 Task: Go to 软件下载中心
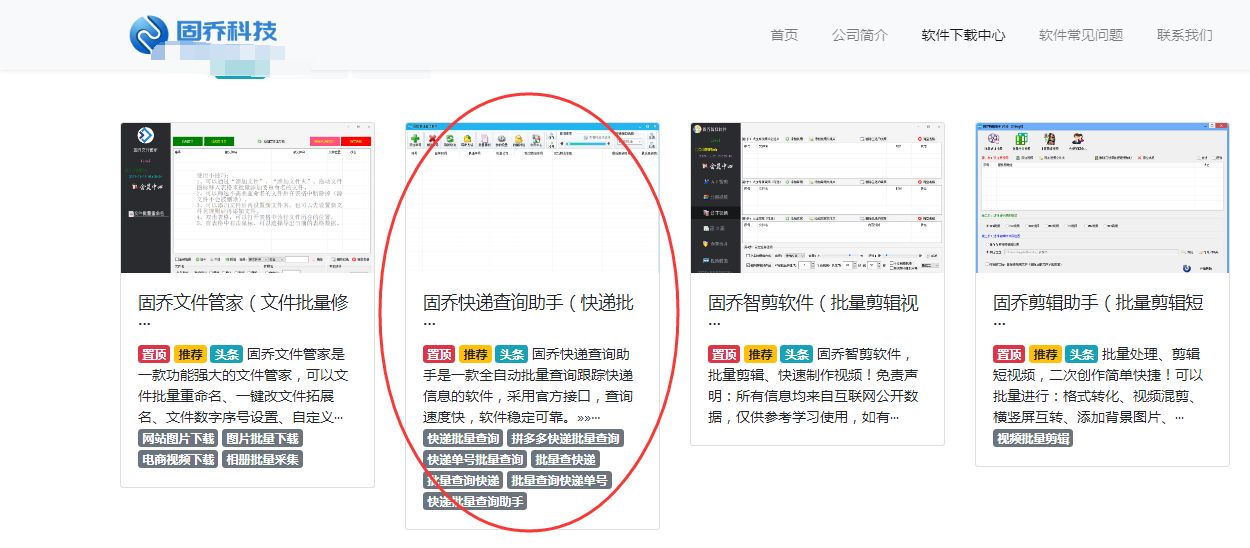pyautogui.click(x=963, y=35)
